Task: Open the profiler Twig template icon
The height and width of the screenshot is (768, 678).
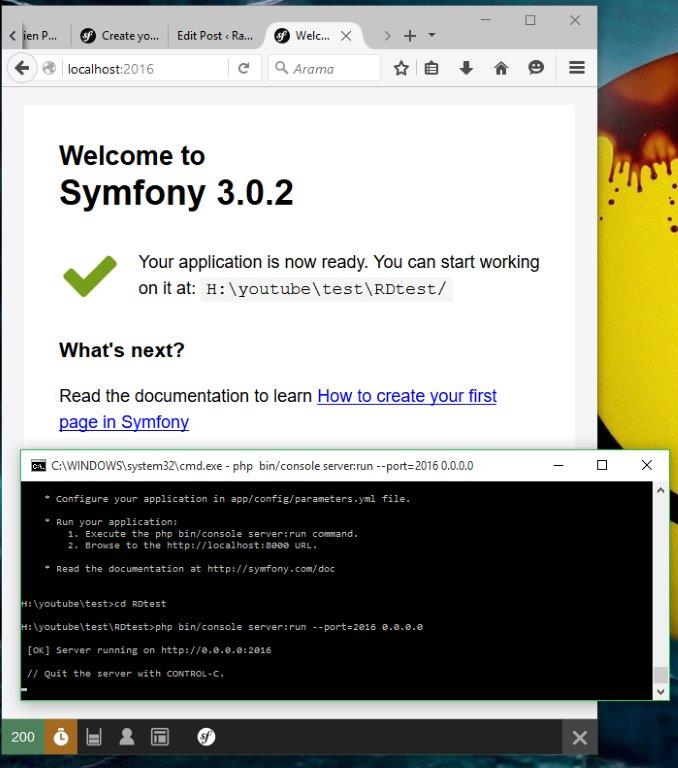Action: point(160,737)
